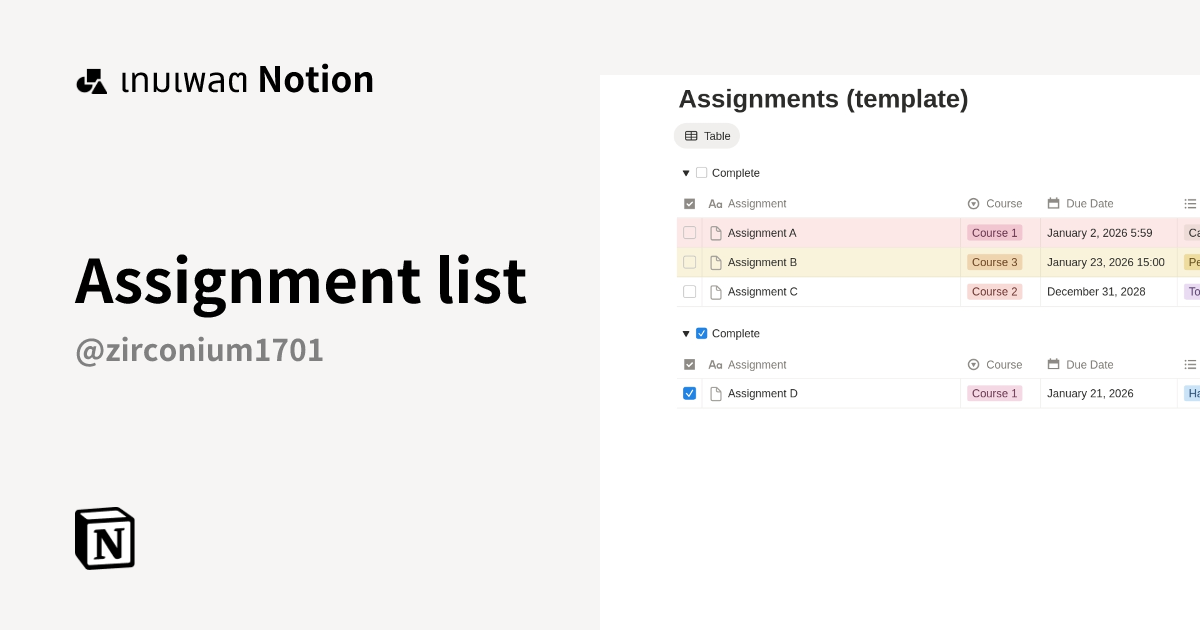This screenshot has width=1200, height=630.
Task: Click the truncated tag in Assignment A row
Action: click(x=1192, y=233)
